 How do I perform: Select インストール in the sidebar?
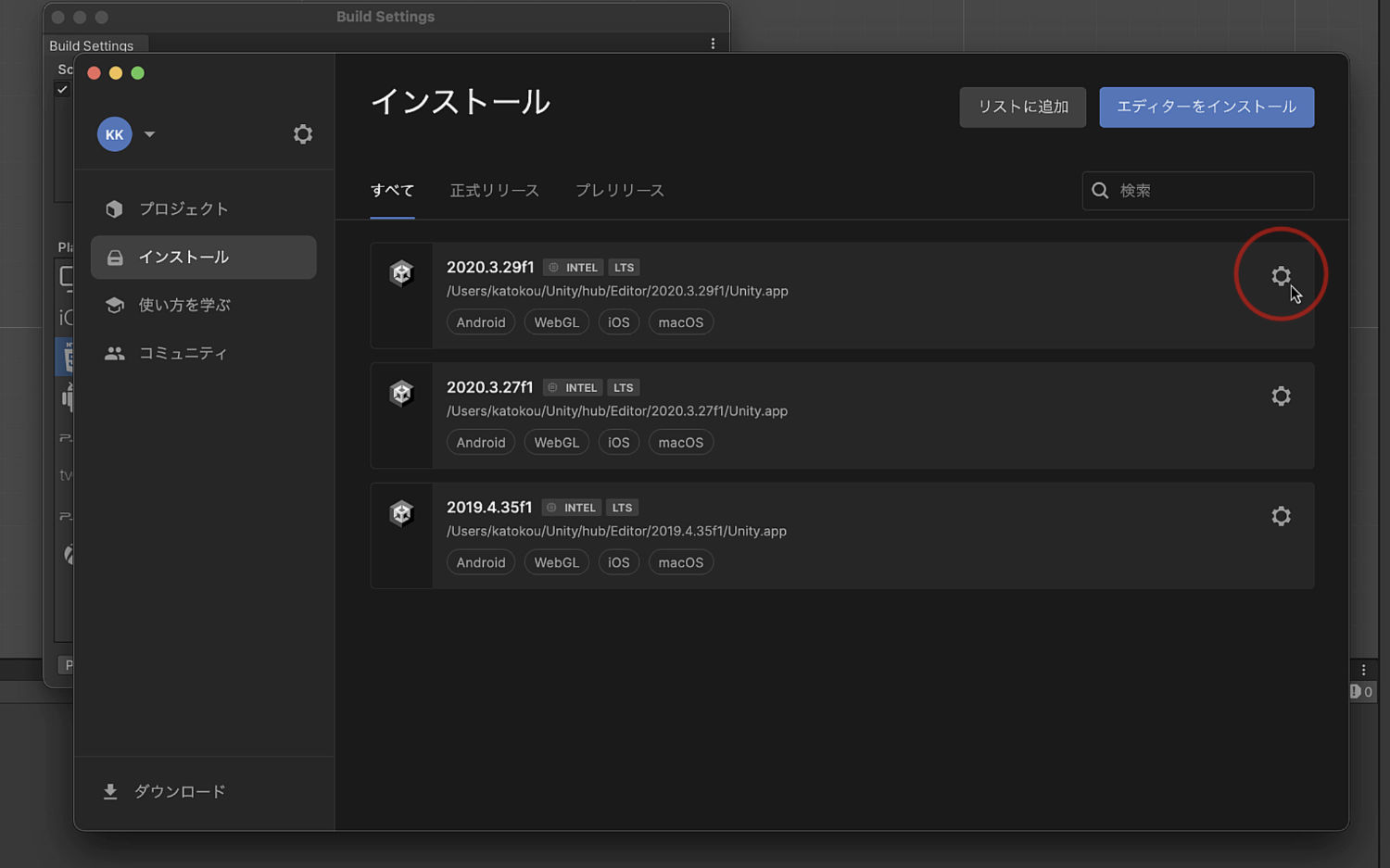(x=203, y=258)
